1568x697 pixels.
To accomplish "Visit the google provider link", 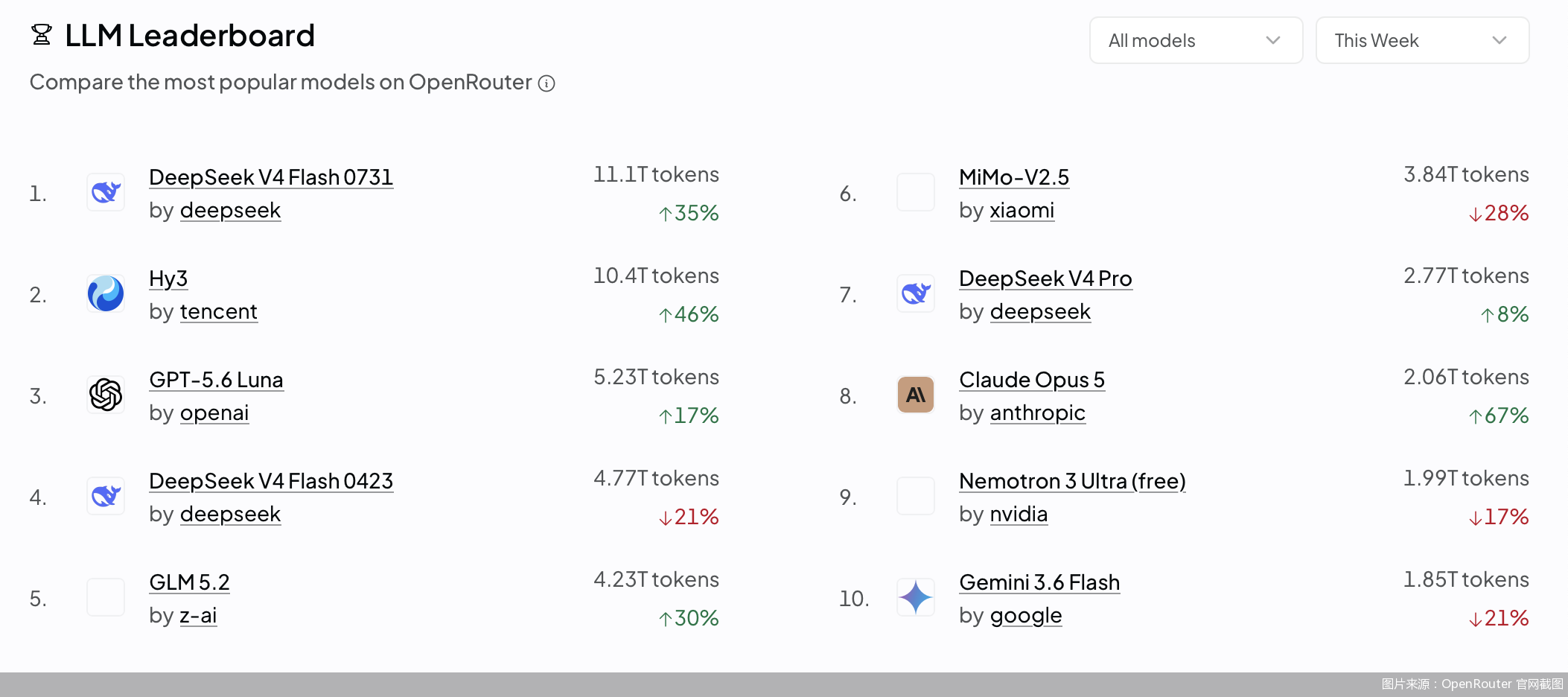I will point(1025,616).
